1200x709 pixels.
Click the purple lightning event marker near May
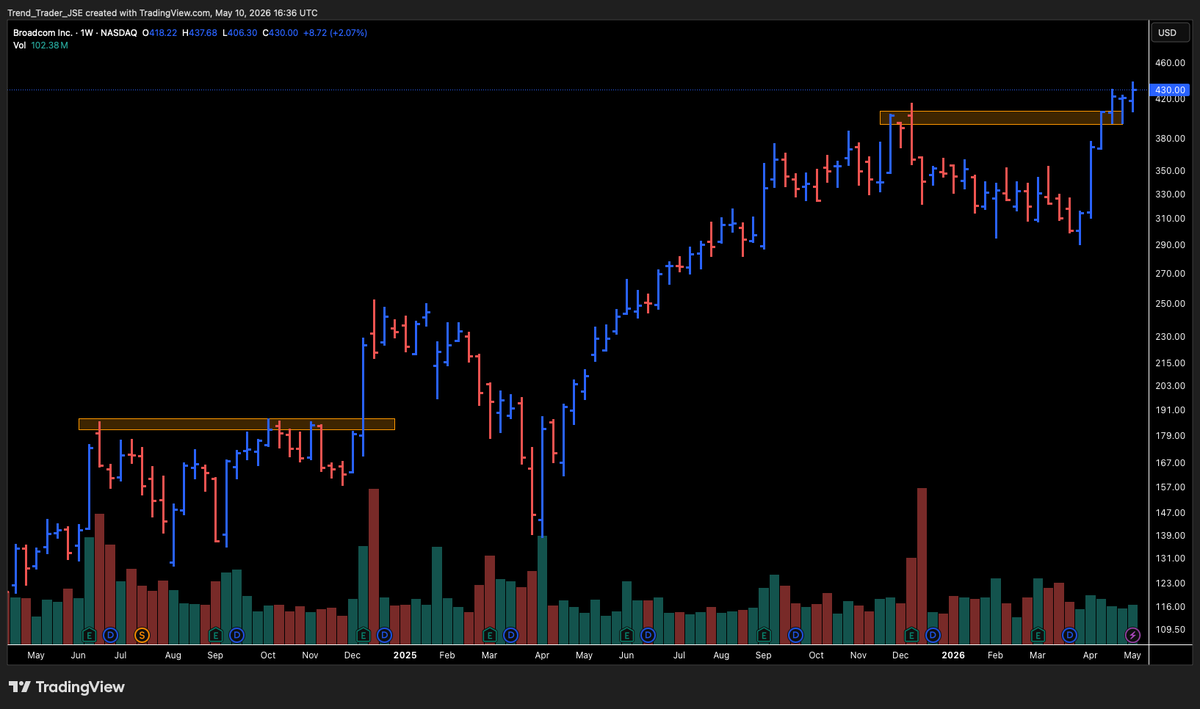[1132, 634]
